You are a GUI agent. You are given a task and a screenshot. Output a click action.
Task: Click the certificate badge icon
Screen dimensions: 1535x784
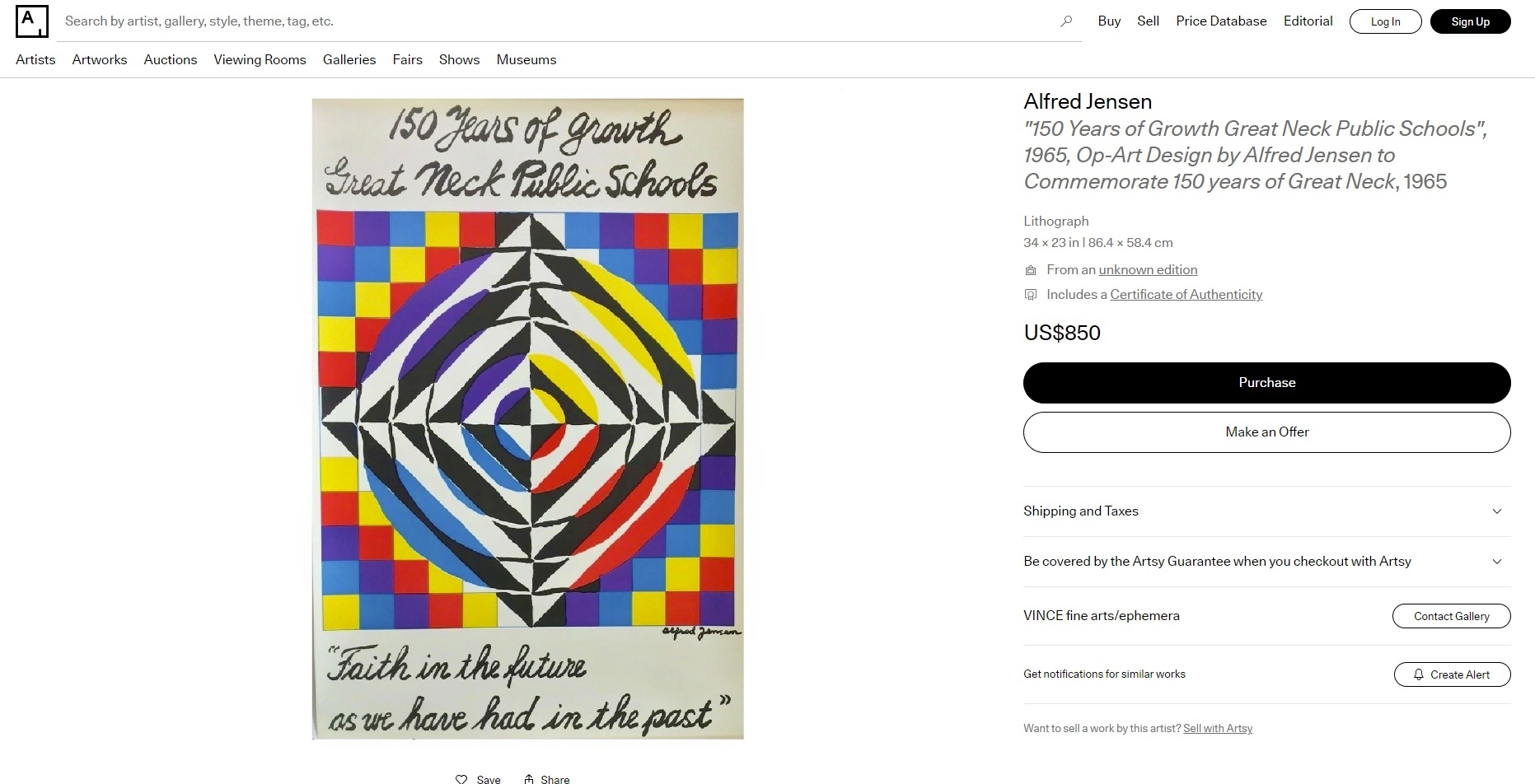pyautogui.click(x=1030, y=295)
